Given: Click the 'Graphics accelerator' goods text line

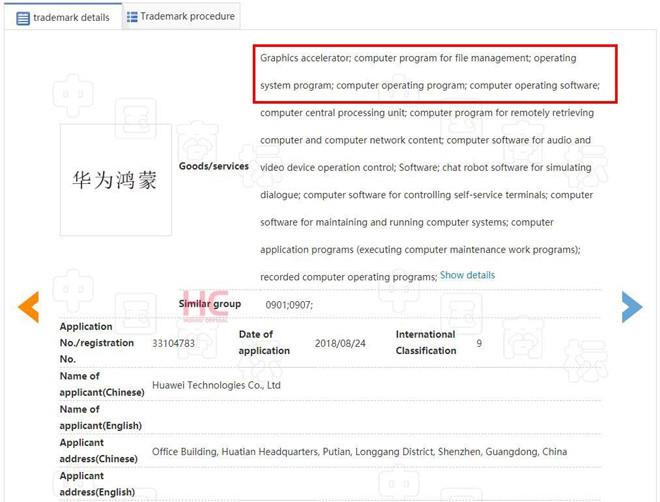Looking at the screenshot, I should [x=418, y=58].
